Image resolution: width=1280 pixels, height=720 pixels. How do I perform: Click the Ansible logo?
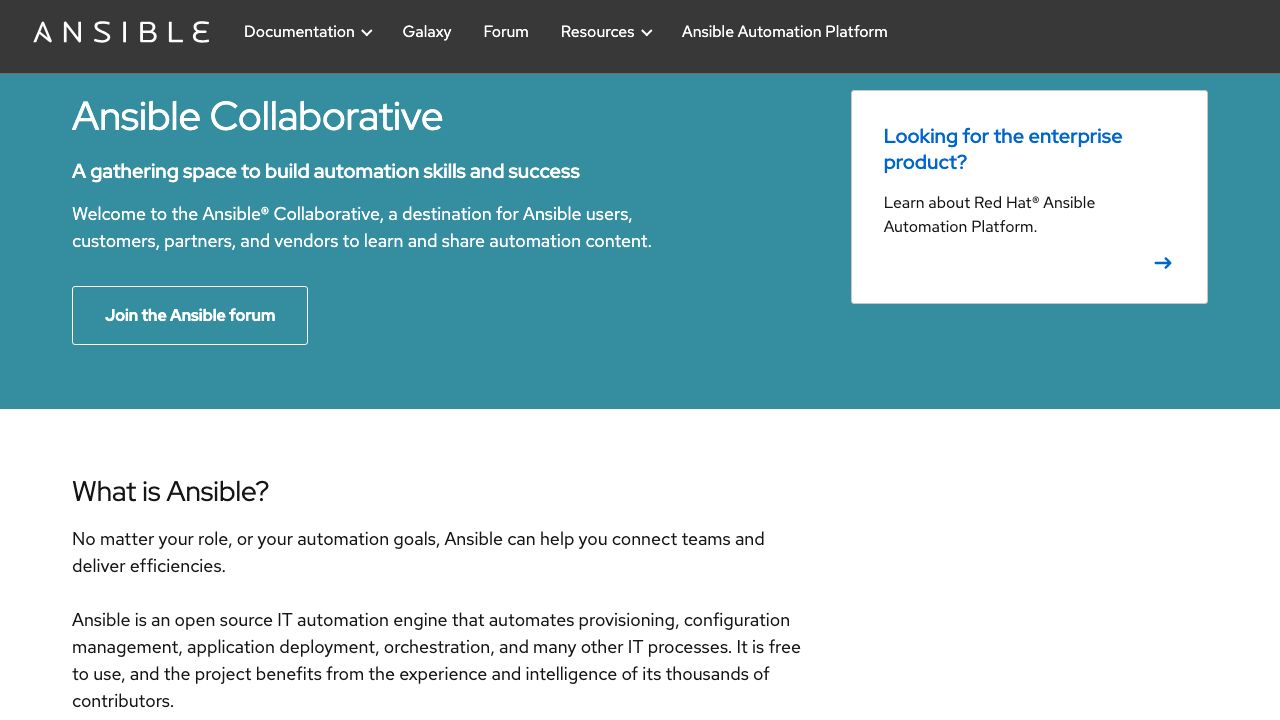(121, 32)
